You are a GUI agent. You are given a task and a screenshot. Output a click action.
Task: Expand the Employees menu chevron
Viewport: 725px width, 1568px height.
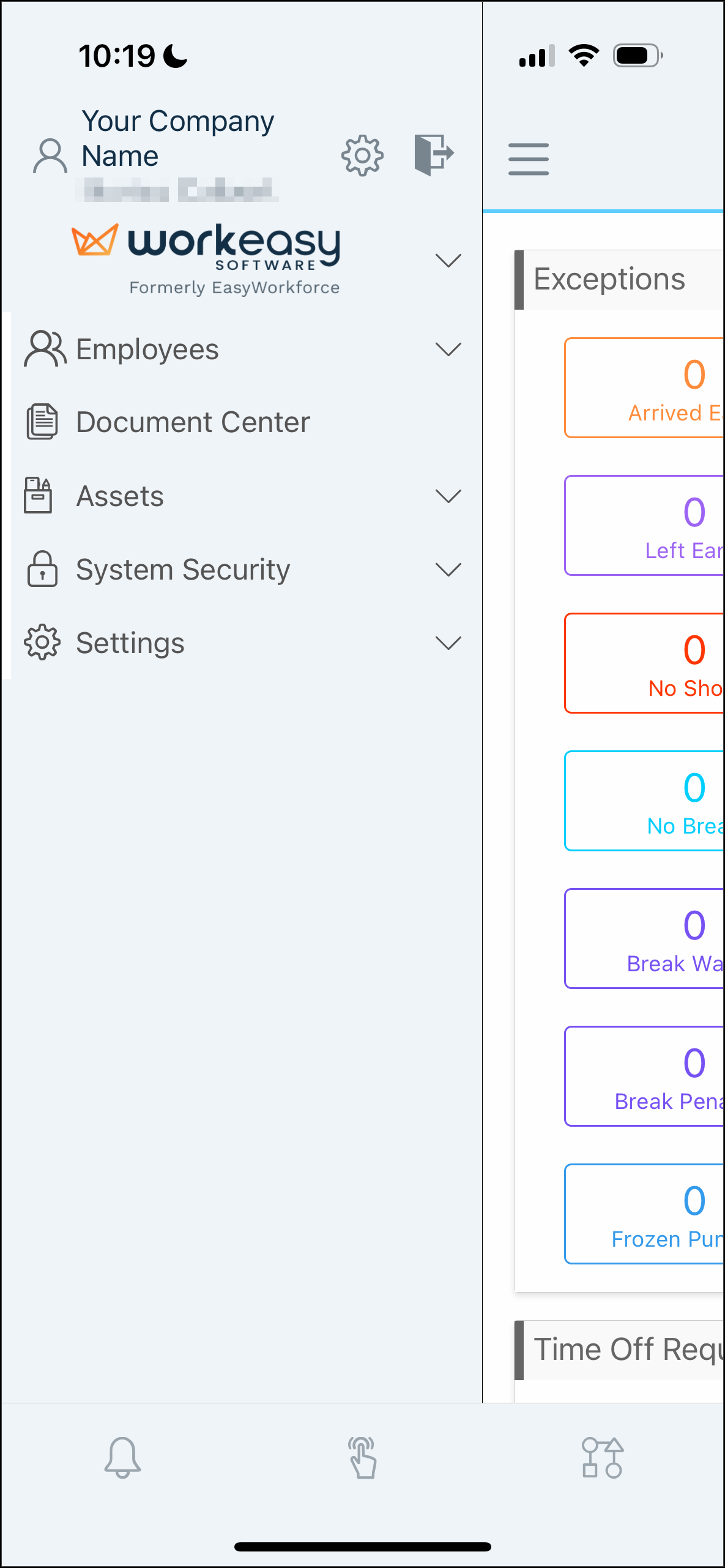(x=448, y=349)
